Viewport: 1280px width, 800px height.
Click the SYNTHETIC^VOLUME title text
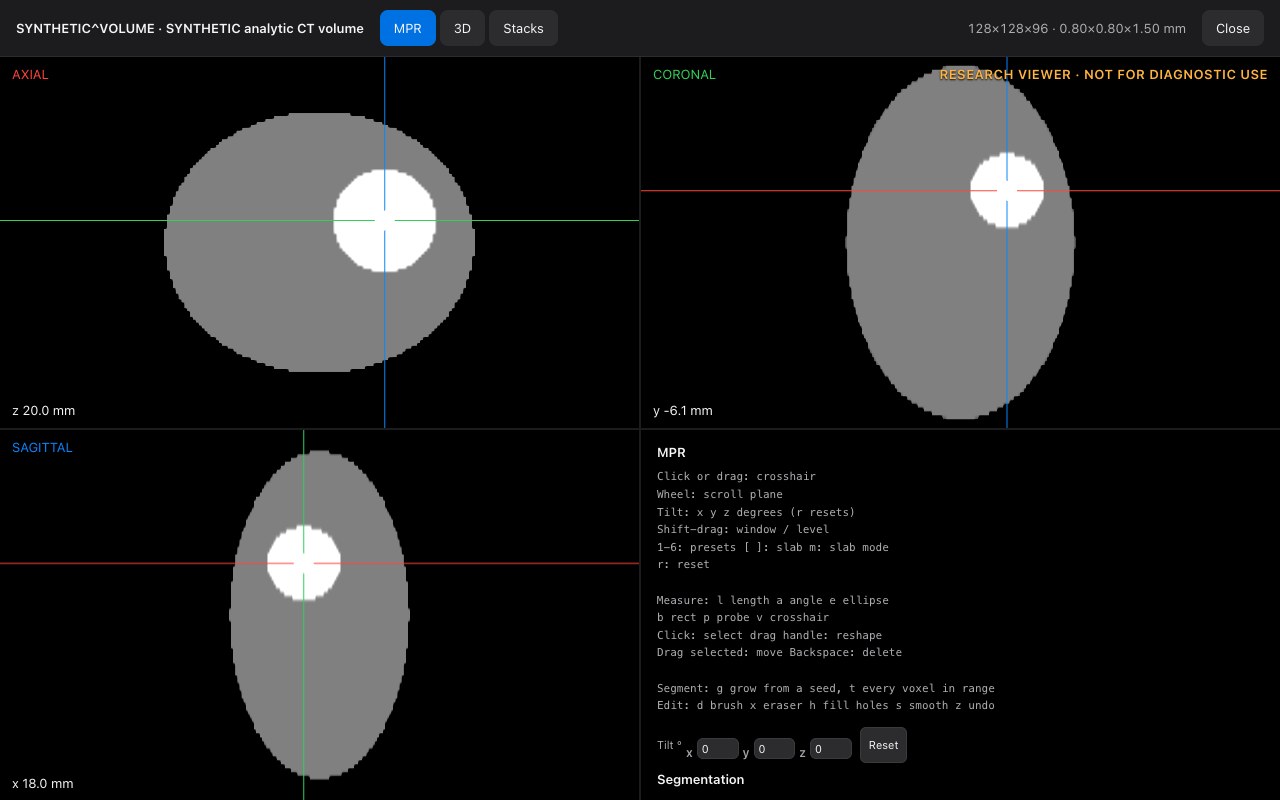coord(85,28)
